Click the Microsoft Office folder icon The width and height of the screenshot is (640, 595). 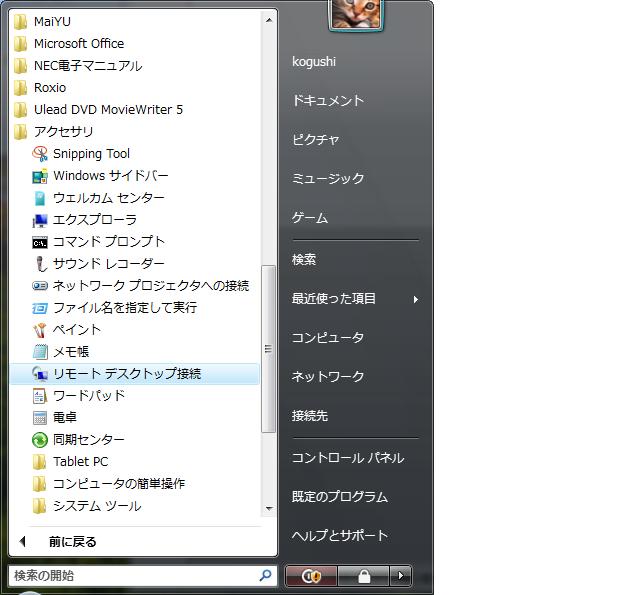point(20,44)
